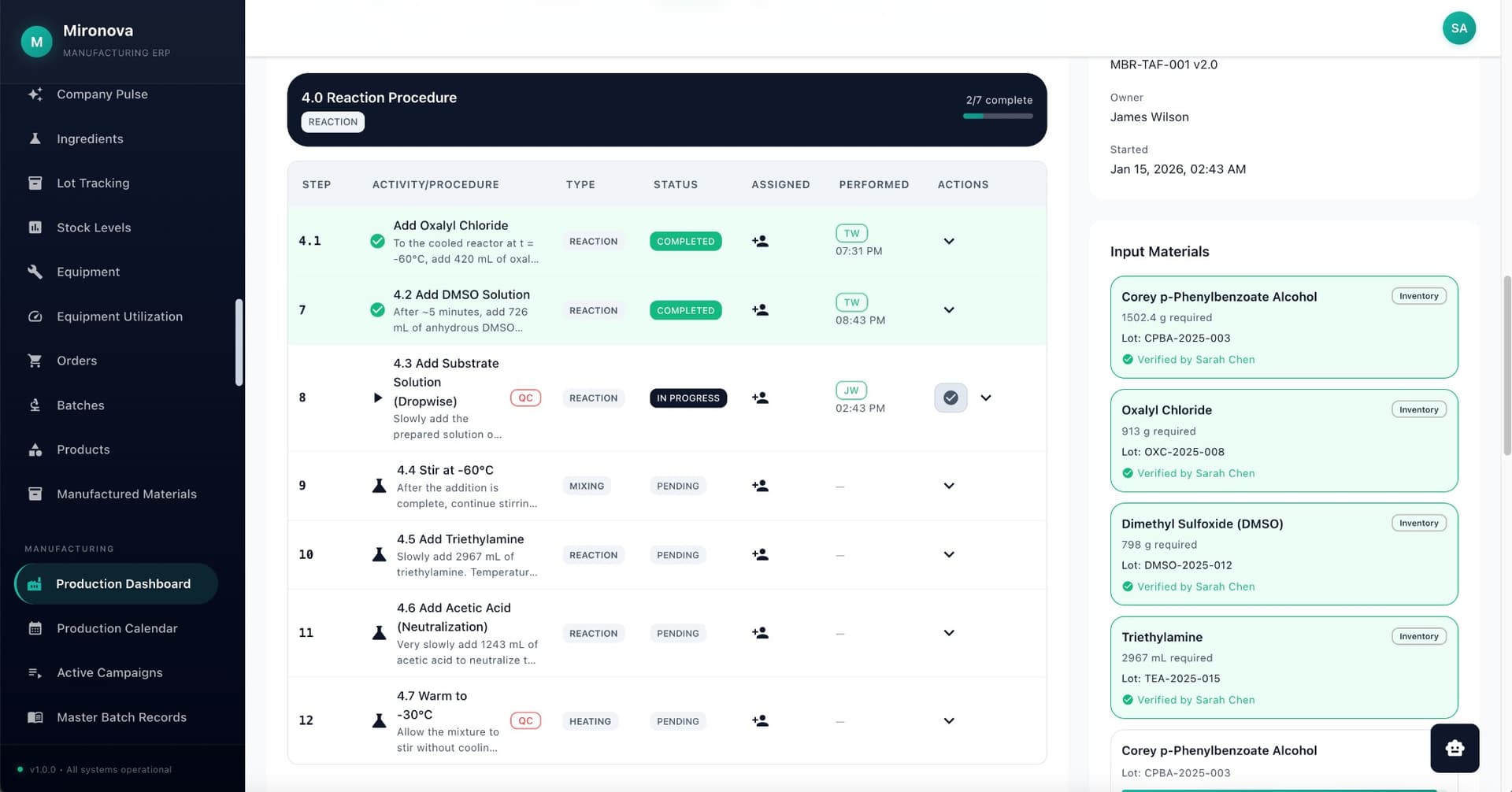Toggle the checked action circle for step 4.3

950,398
